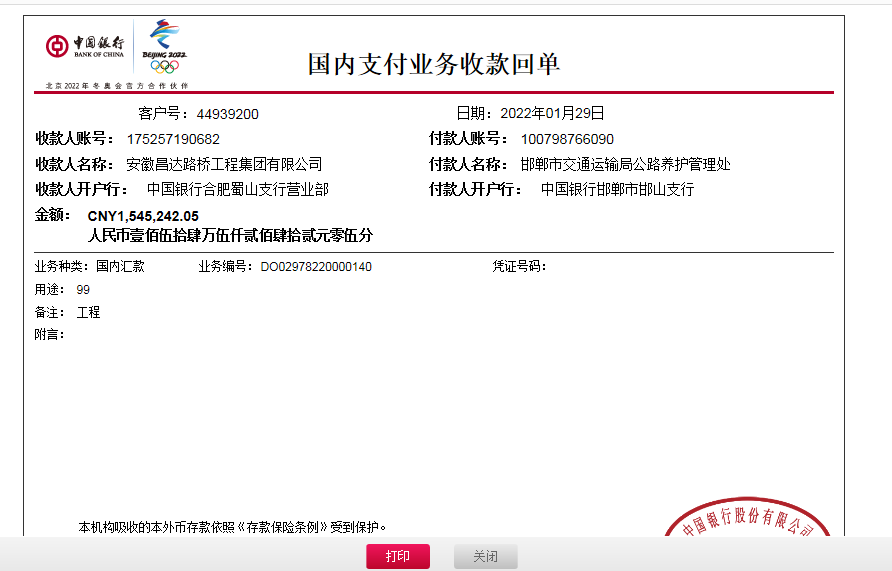892x571 pixels.
Task: Select business number DO02978220000140
Action: tap(316, 267)
